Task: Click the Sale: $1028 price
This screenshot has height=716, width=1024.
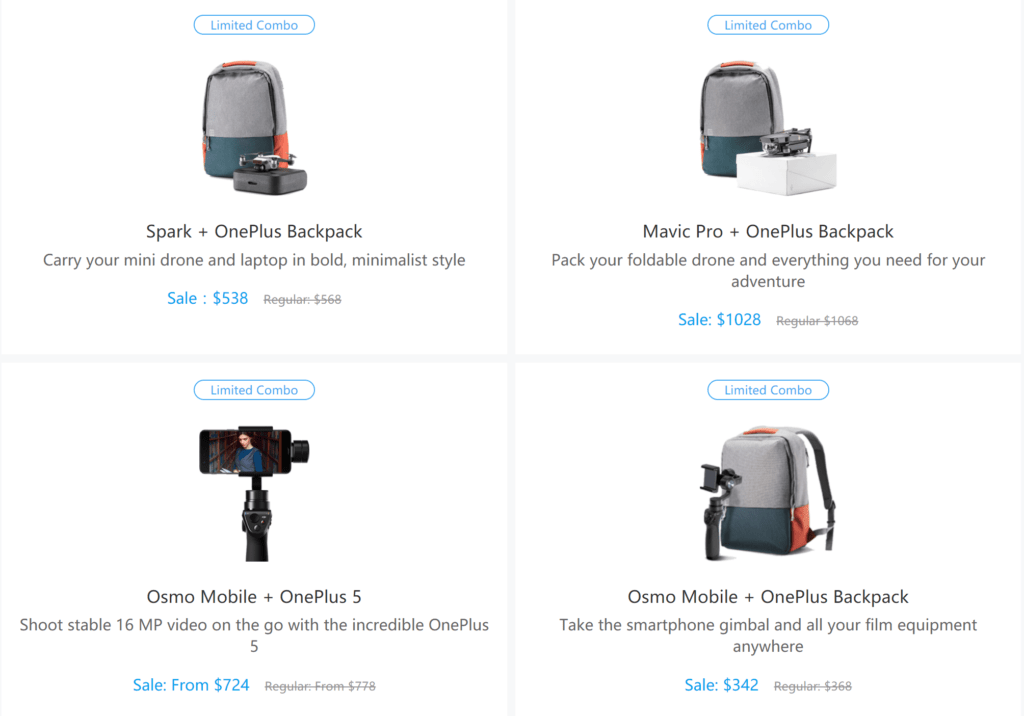Action: [x=719, y=319]
